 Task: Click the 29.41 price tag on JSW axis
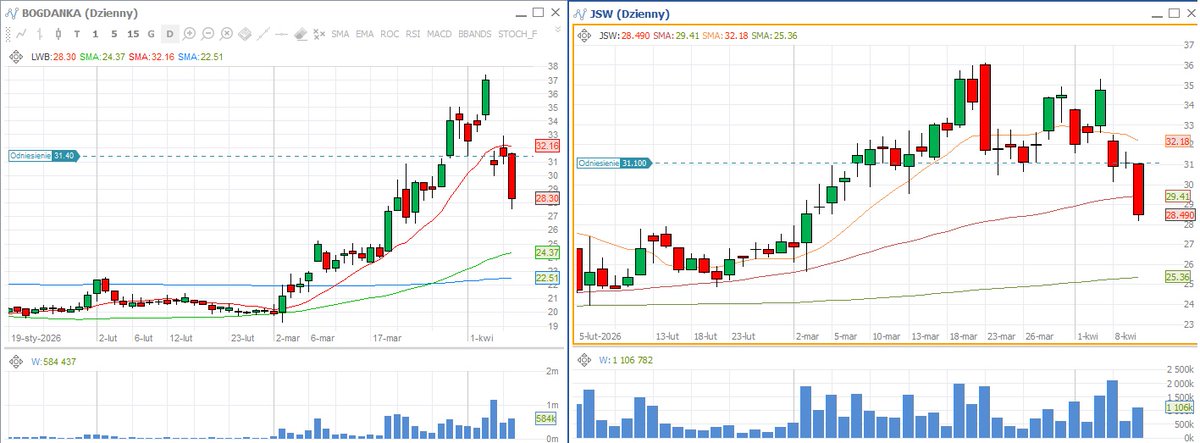pyautogui.click(x=1178, y=197)
